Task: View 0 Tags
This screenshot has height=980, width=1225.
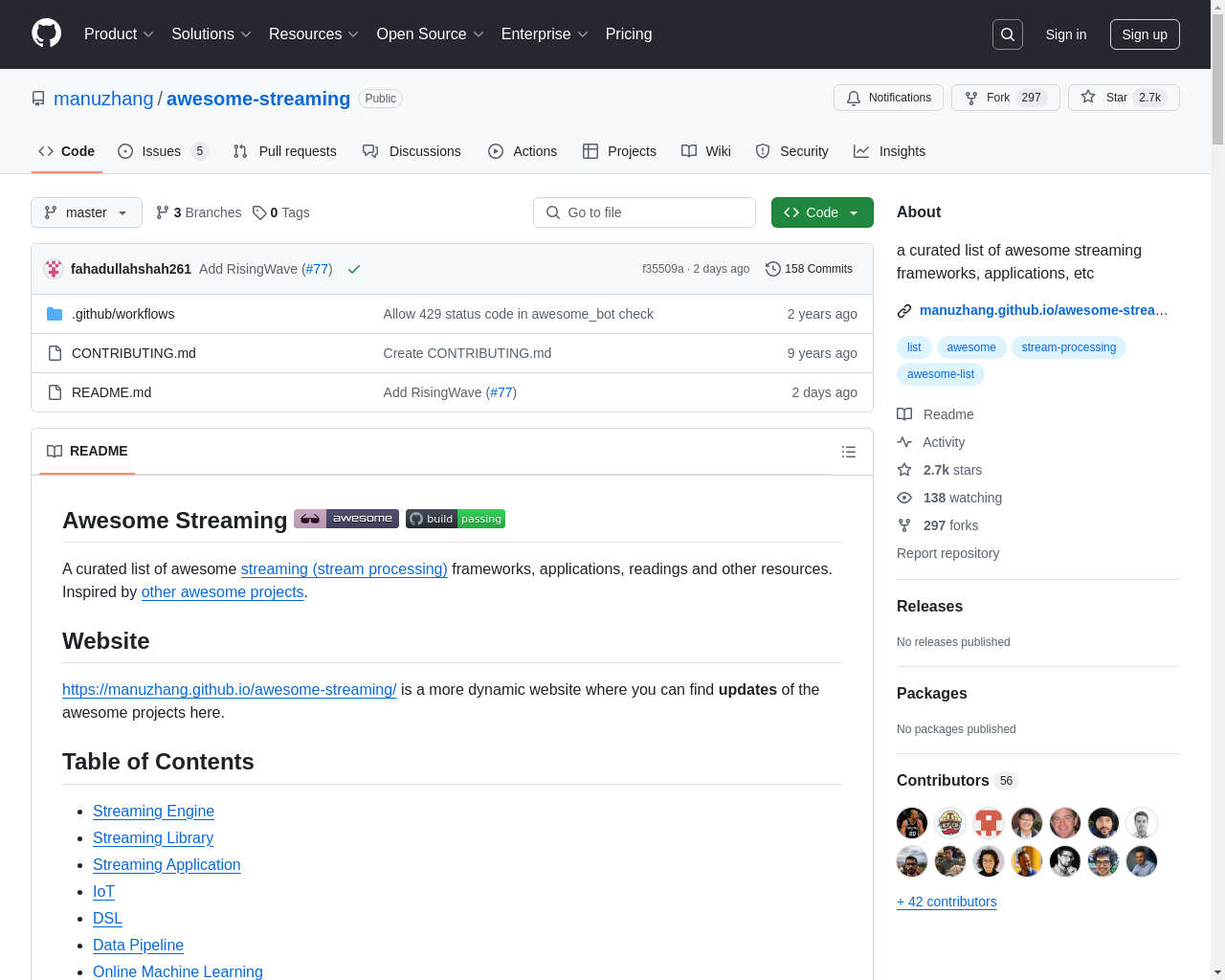Action: pyautogui.click(x=281, y=212)
